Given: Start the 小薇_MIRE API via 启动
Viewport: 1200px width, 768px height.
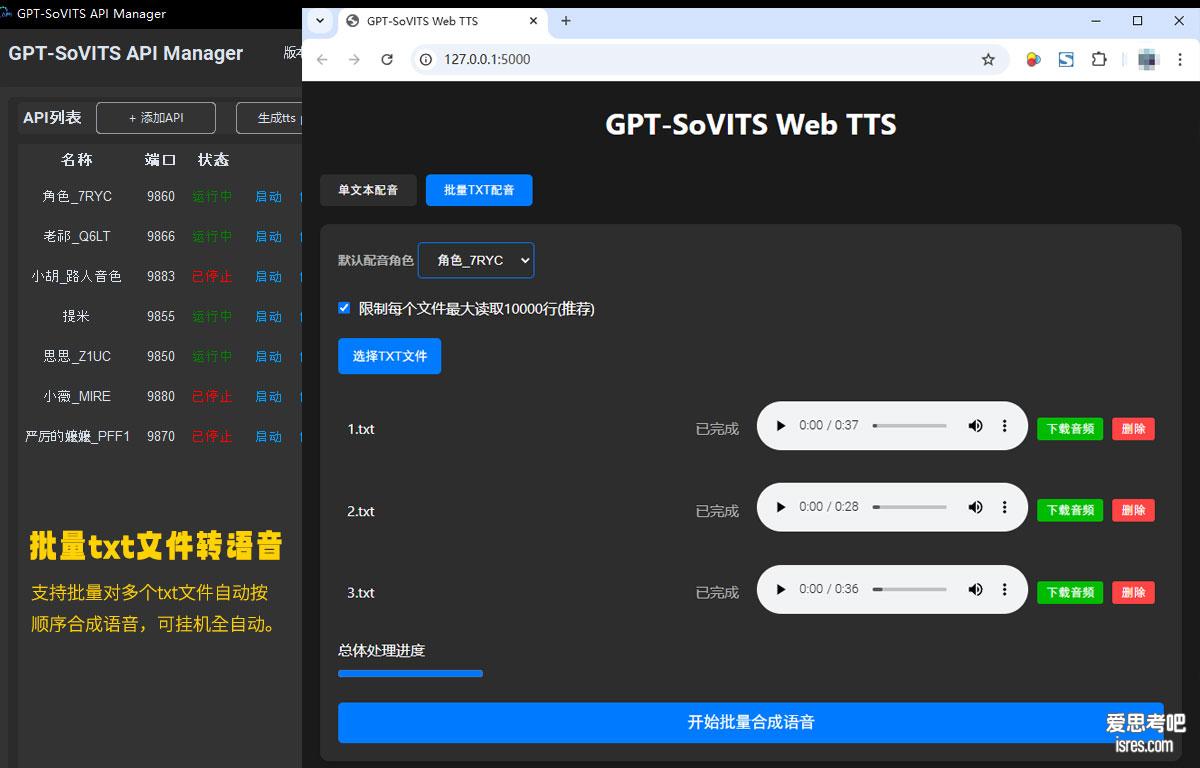Looking at the screenshot, I should pos(268,397).
